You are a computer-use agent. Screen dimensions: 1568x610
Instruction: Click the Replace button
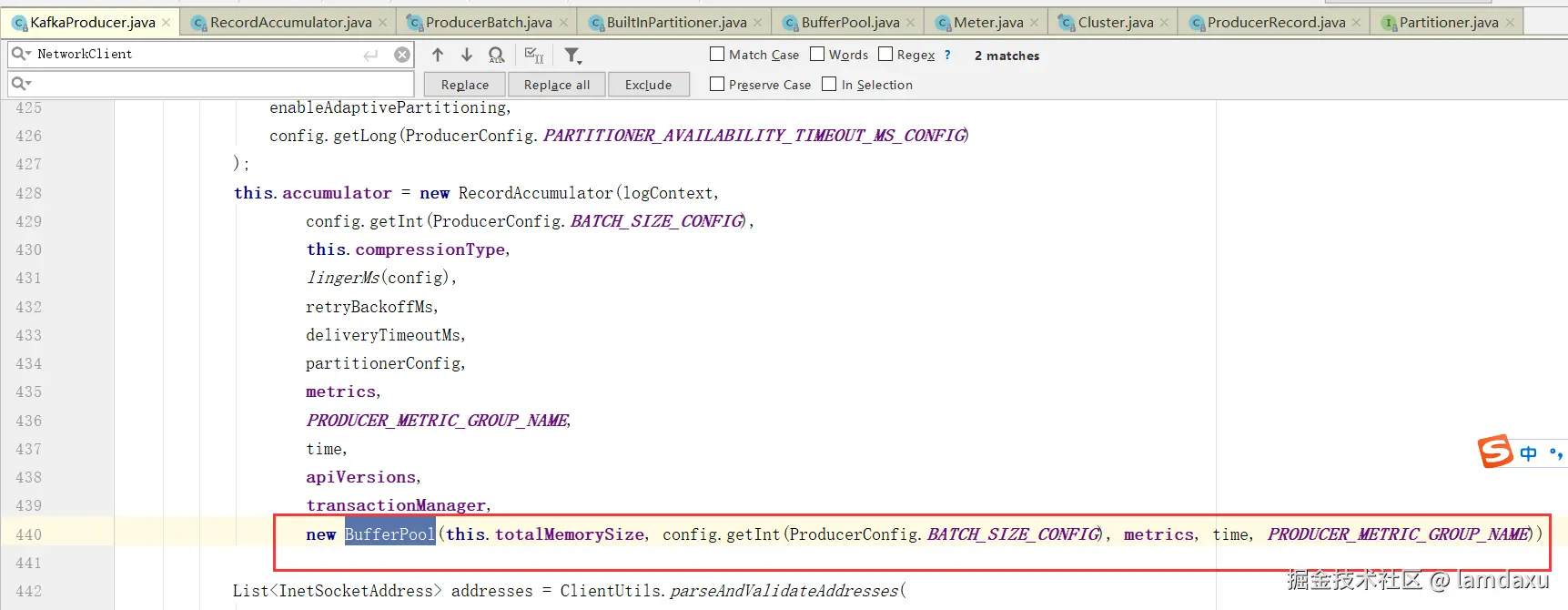click(465, 85)
